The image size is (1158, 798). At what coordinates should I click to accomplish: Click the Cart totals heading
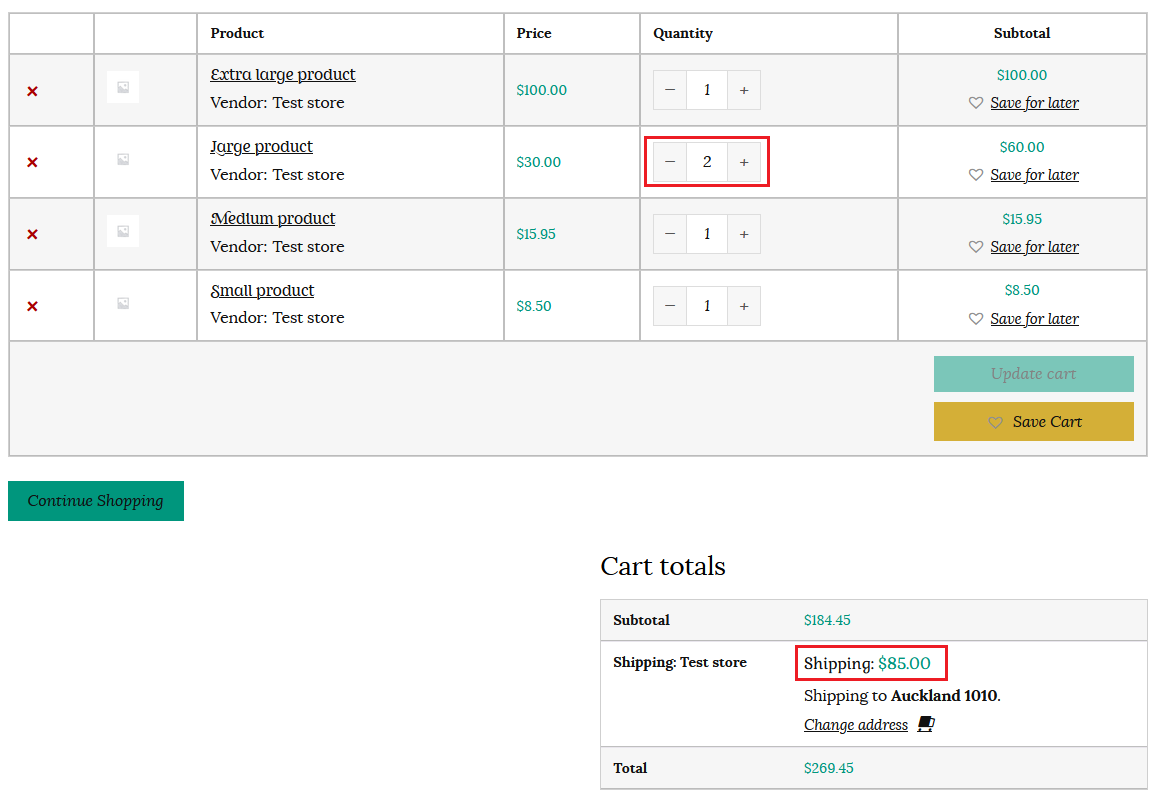pyautogui.click(x=662, y=566)
